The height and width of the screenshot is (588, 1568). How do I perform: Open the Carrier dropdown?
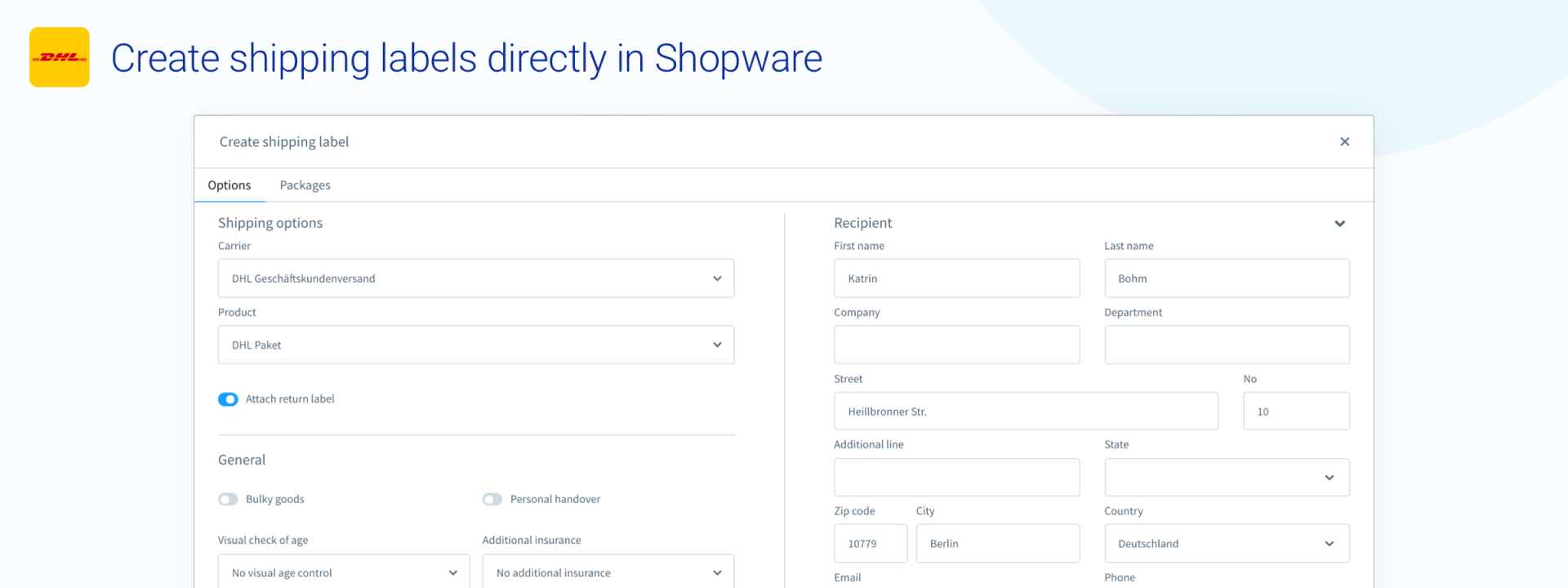click(x=476, y=278)
